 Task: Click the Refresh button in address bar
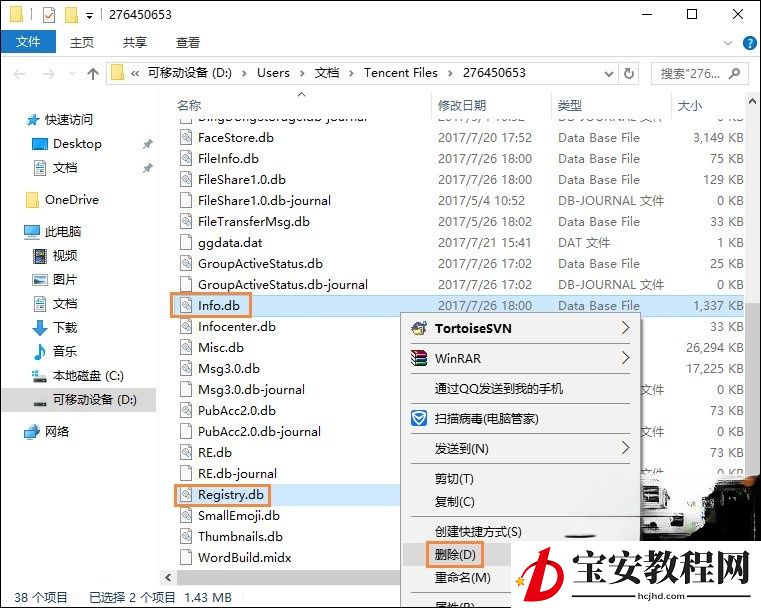click(629, 73)
